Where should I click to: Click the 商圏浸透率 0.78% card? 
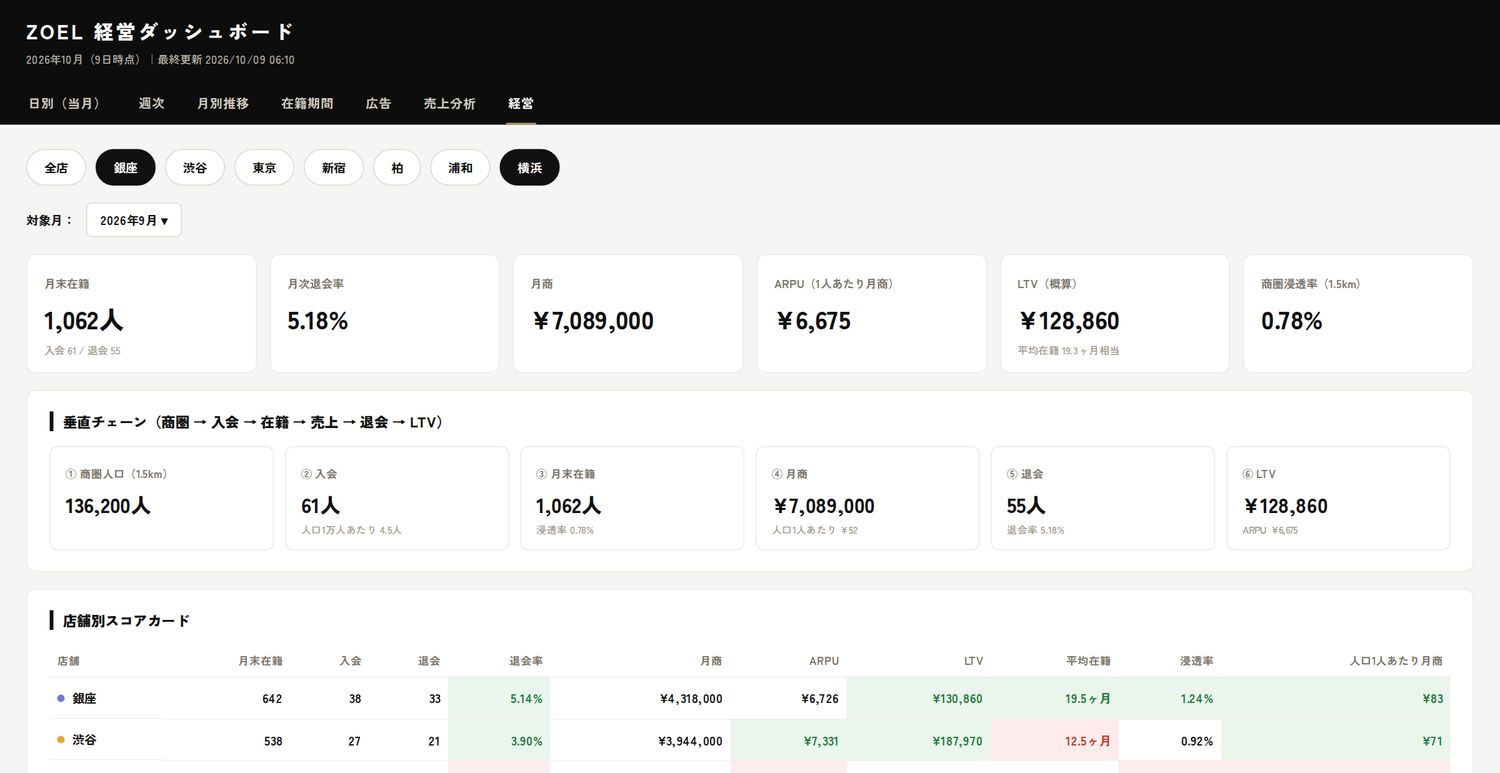pos(1358,314)
